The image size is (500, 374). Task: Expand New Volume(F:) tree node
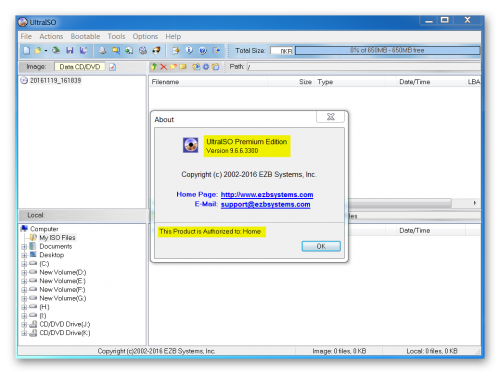pyautogui.click(x=24, y=290)
